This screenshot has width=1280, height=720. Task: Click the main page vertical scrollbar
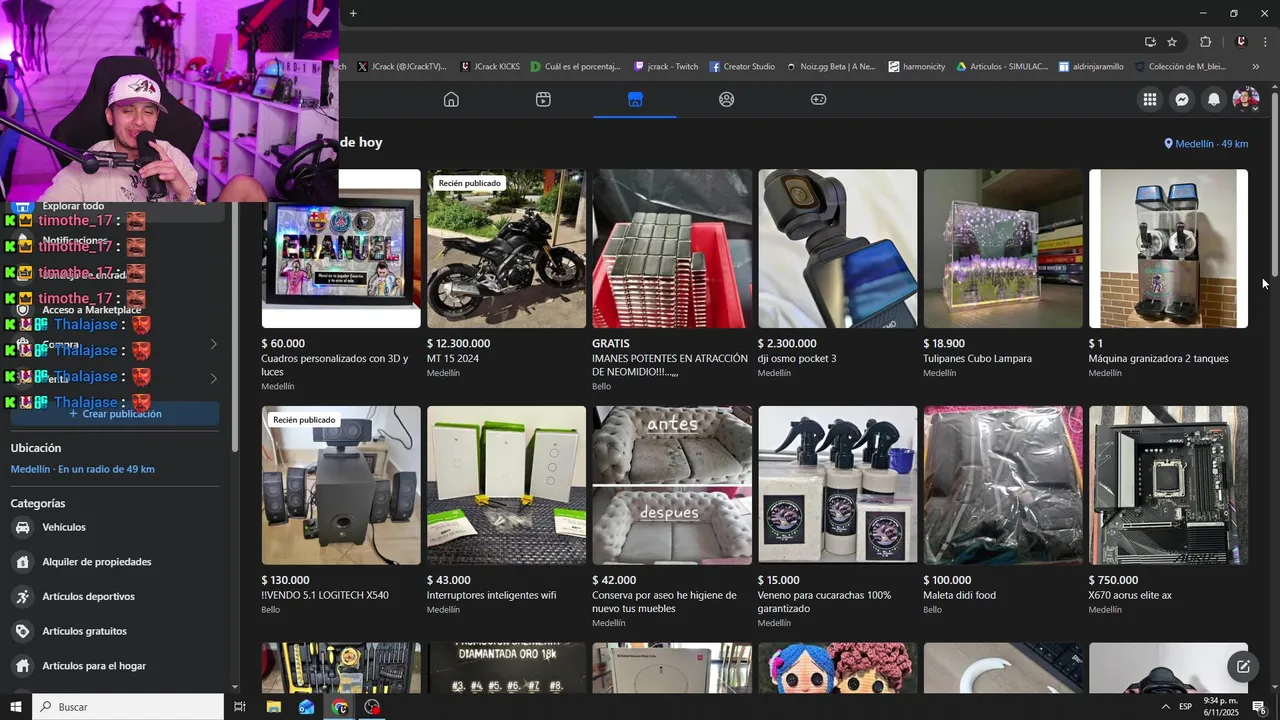pyautogui.click(x=1275, y=185)
